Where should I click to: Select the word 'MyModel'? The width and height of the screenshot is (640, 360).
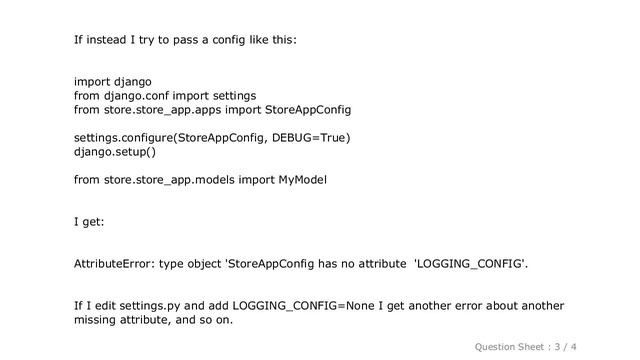(x=302, y=180)
